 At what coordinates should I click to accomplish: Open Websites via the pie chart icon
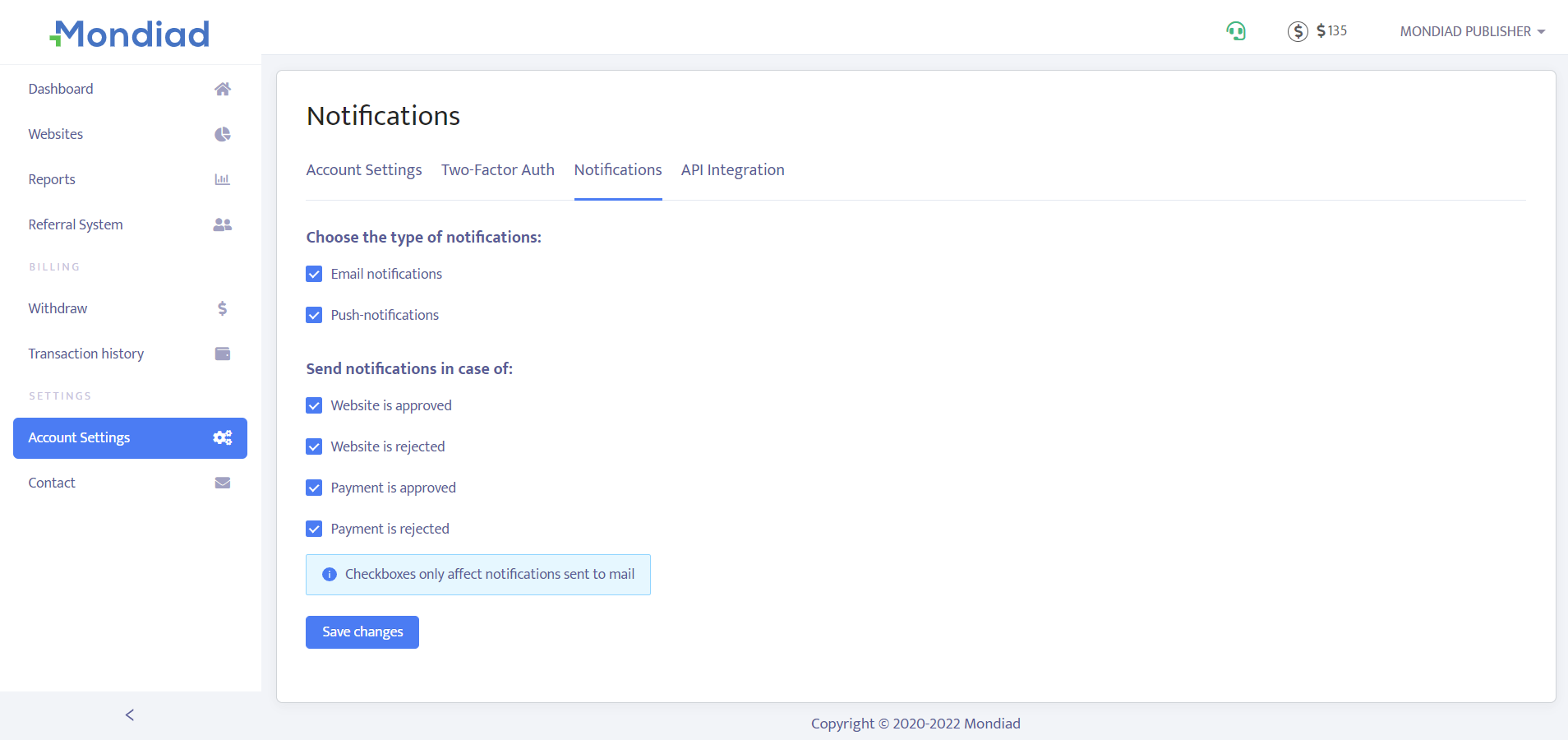[x=222, y=134]
